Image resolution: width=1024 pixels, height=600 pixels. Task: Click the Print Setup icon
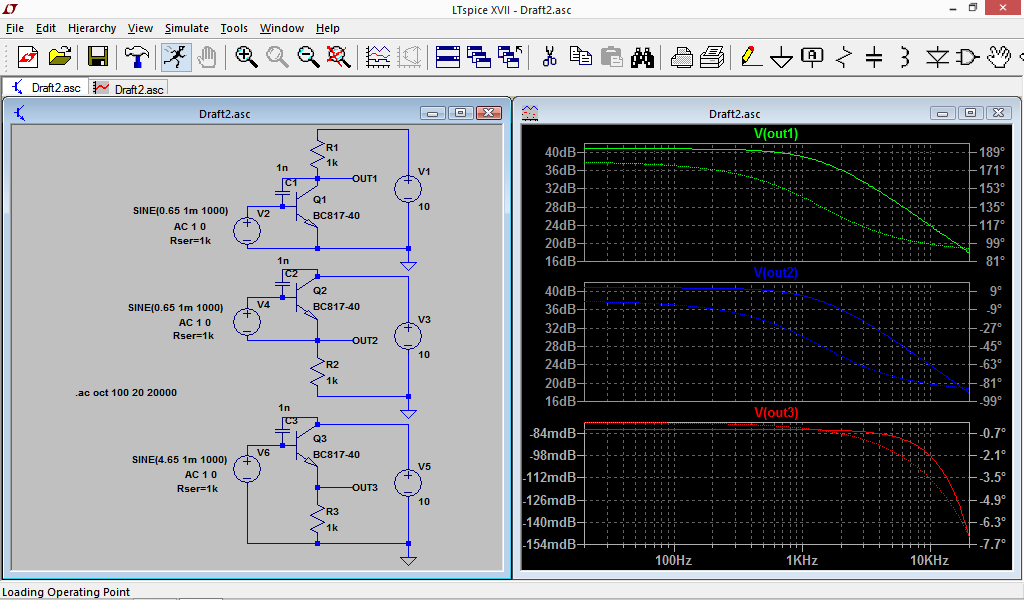[x=681, y=57]
